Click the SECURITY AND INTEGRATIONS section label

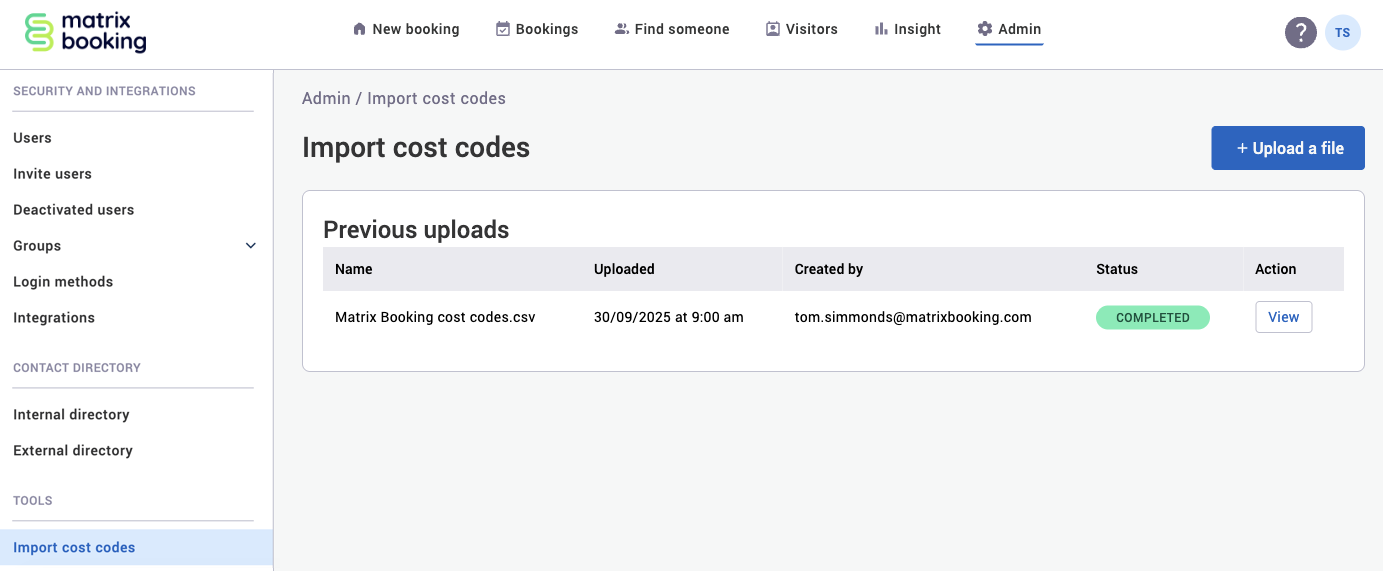pos(104,91)
